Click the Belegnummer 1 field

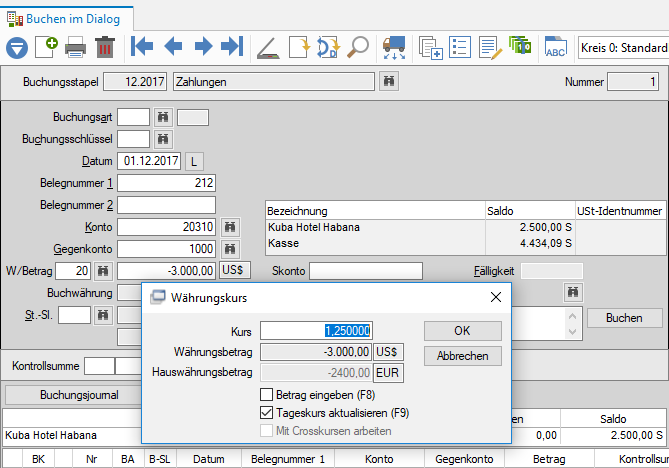[166, 183]
